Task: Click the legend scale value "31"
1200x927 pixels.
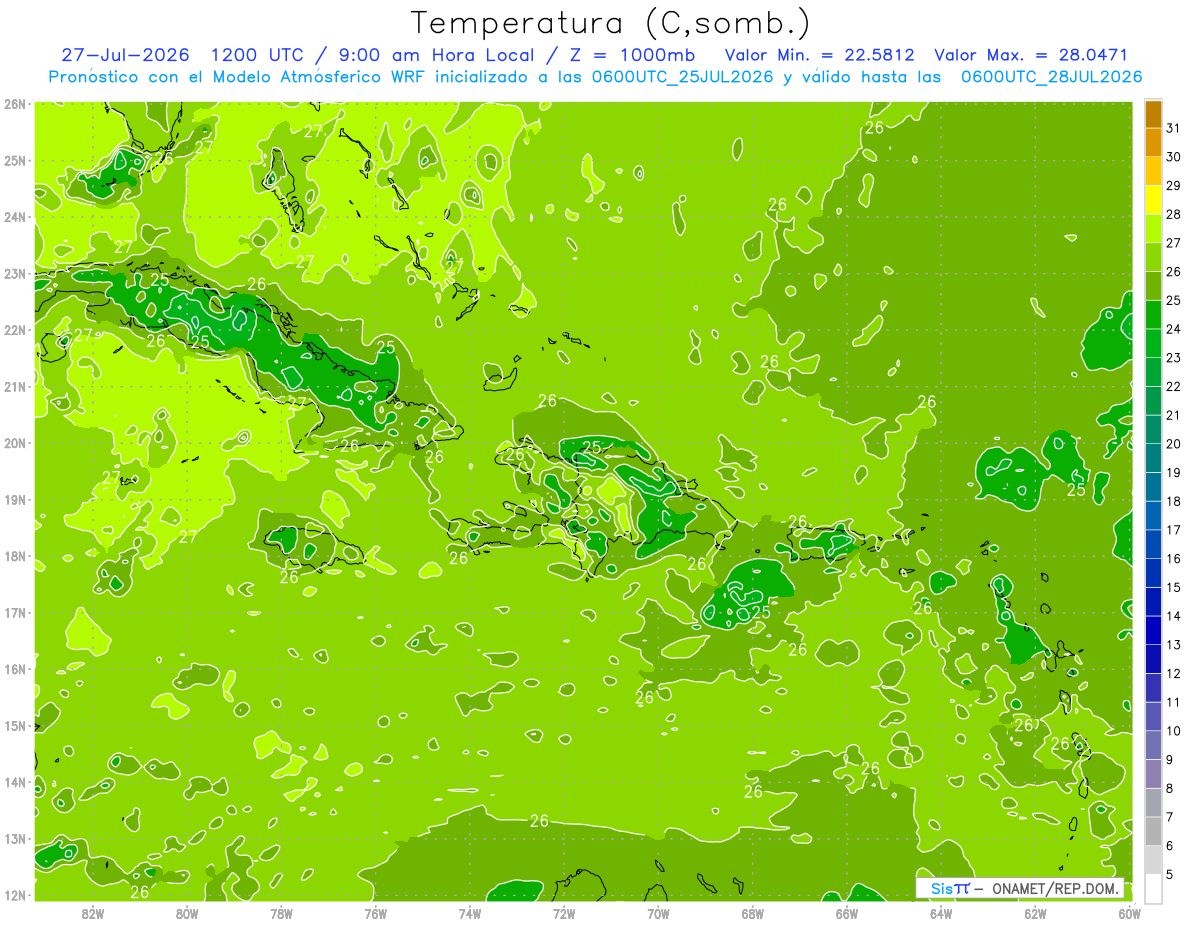Action: 1174,129
